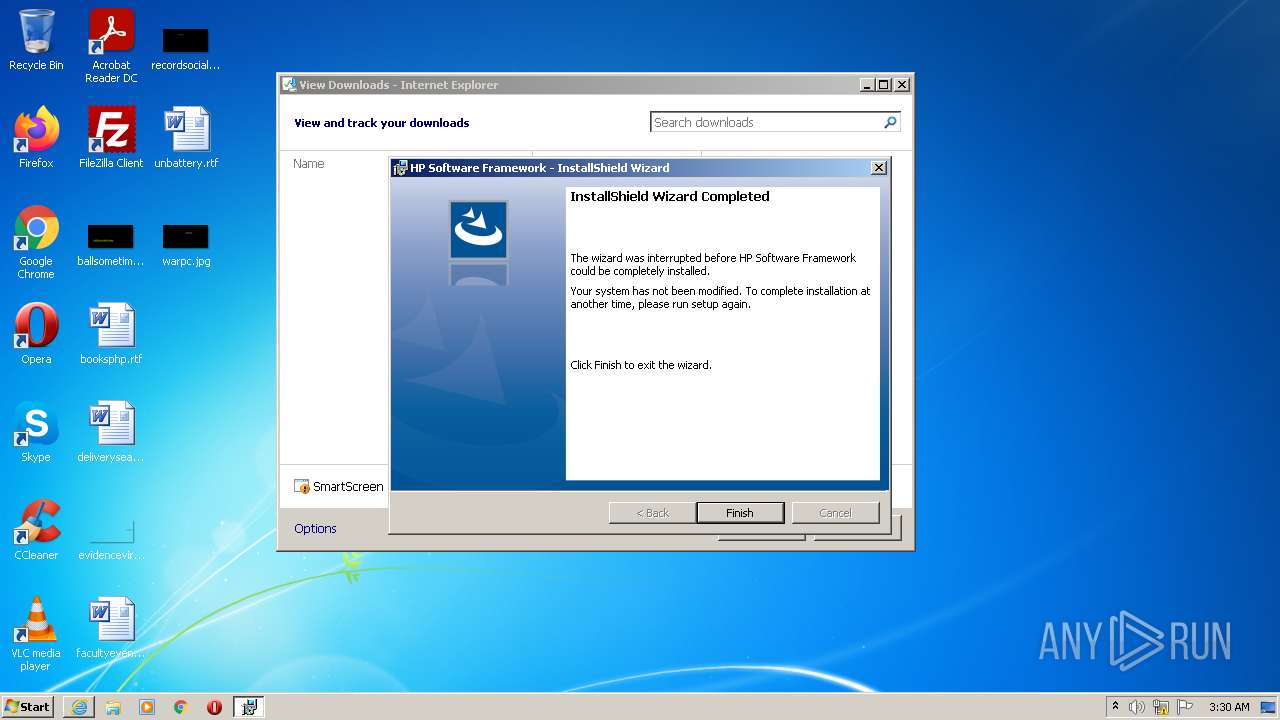Click the network tray icon
1280x720 pixels.
coord(1161,707)
